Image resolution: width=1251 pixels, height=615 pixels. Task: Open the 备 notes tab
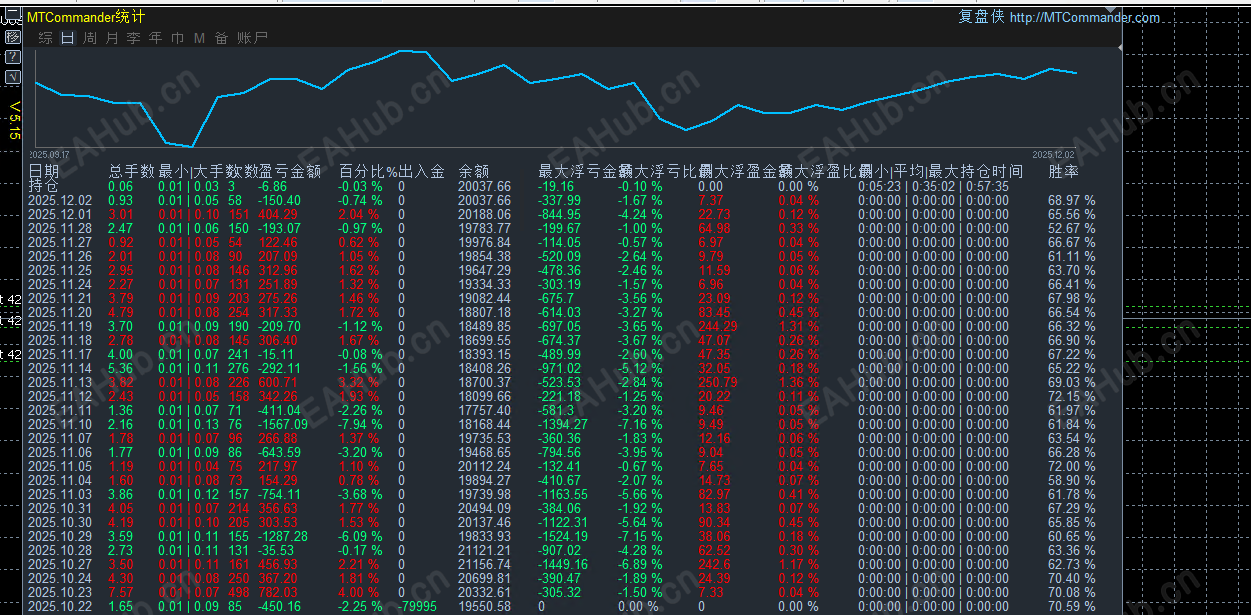point(221,38)
